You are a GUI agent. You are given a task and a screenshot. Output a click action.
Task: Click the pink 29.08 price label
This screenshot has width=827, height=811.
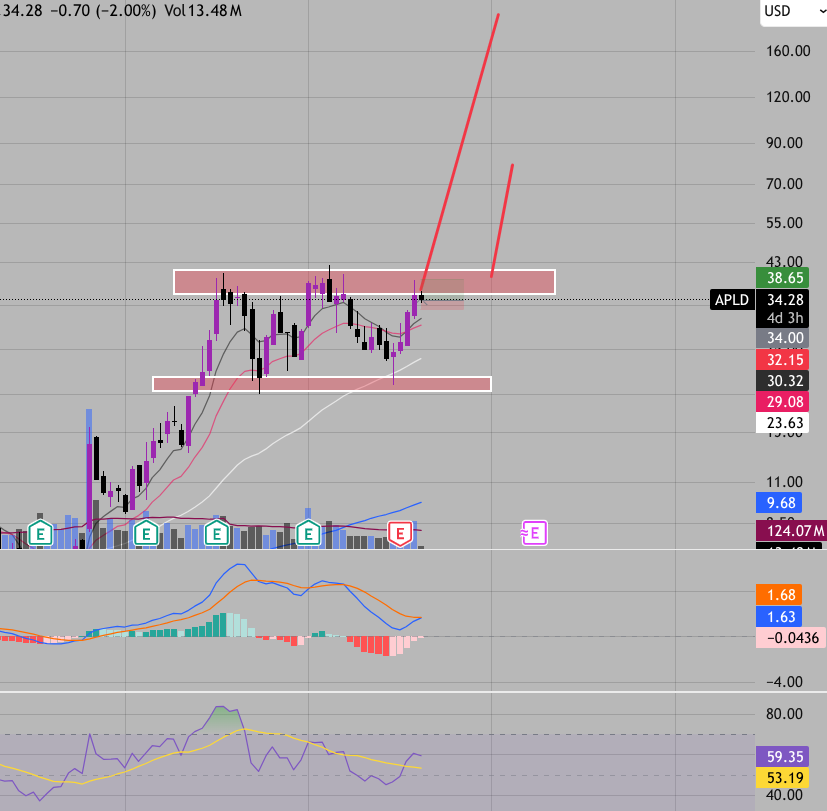point(784,402)
